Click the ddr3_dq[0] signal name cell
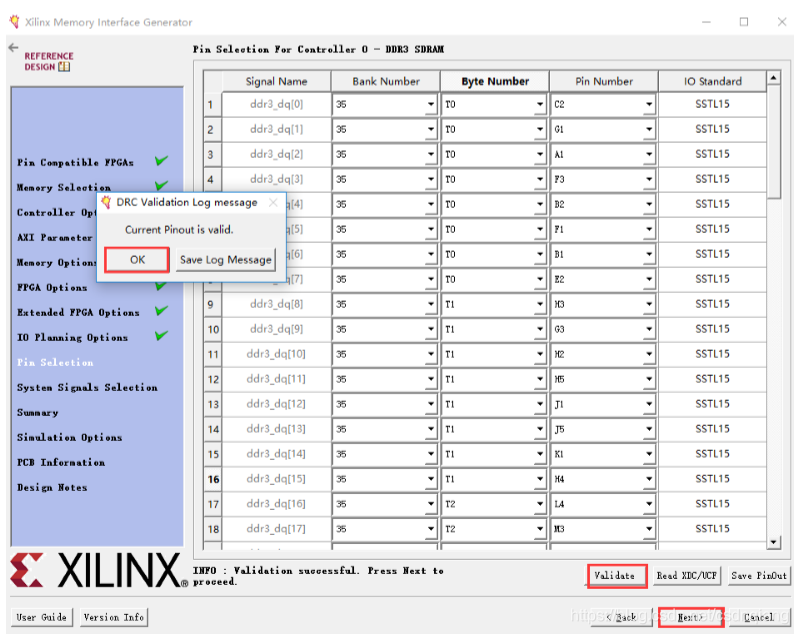The width and height of the screenshot is (798, 634). [276, 104]
